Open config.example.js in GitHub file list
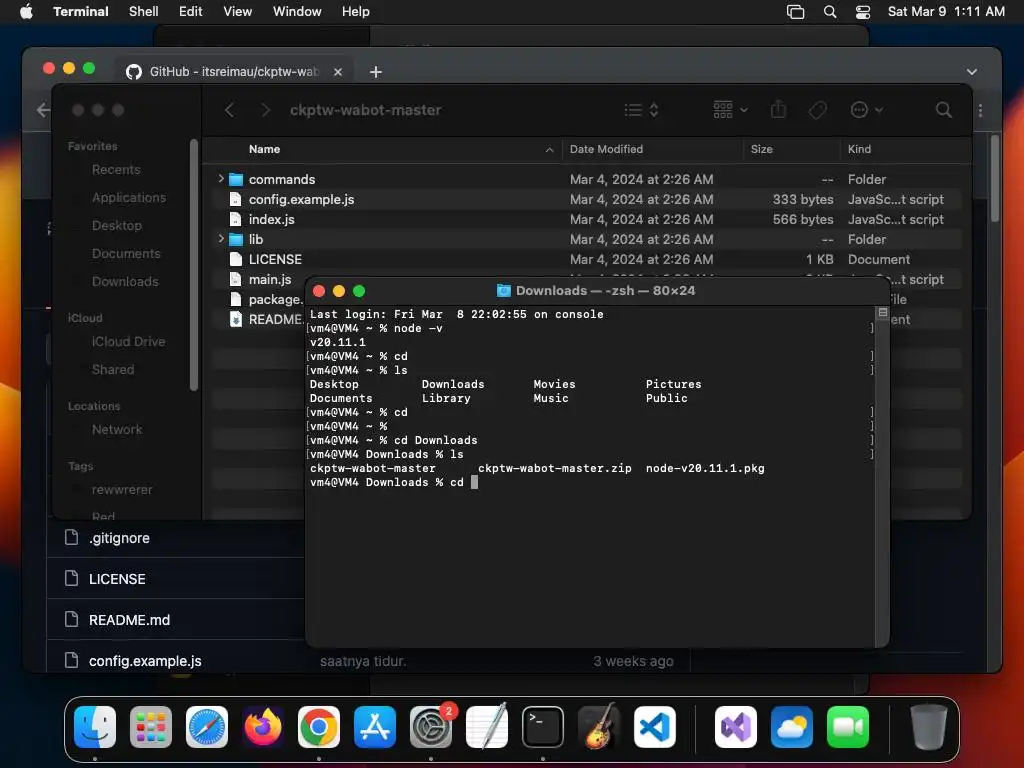Image resolution: width=1024 pixels, height=768 pixels. pyautogui.click(x=145, y=661)
